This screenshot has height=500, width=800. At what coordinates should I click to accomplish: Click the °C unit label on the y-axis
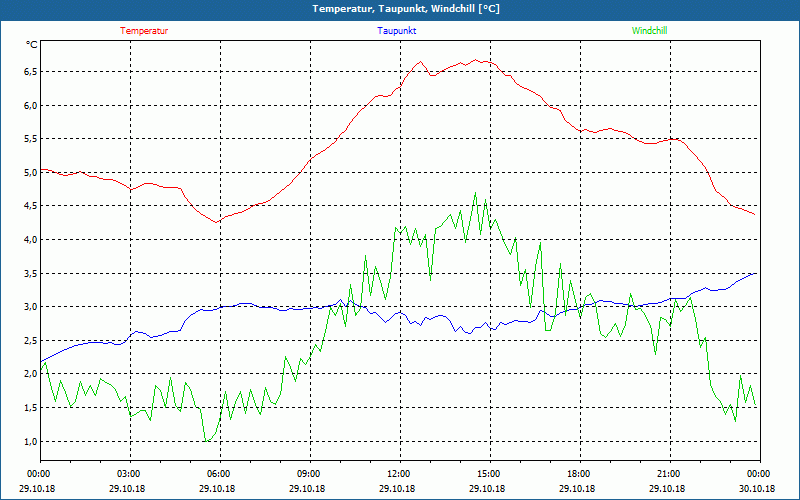tap(32, 45)
